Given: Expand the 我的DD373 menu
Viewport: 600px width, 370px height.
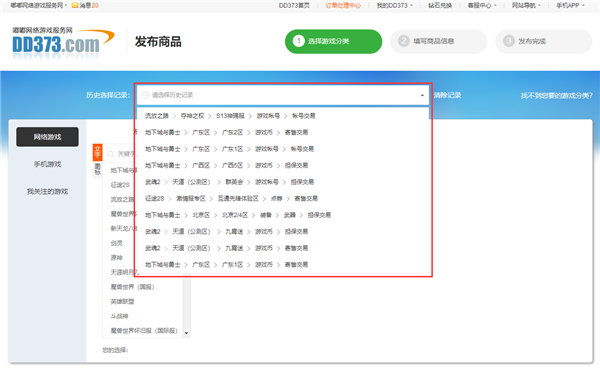Looking at the screenshot, I should click(x=395, y=5).
